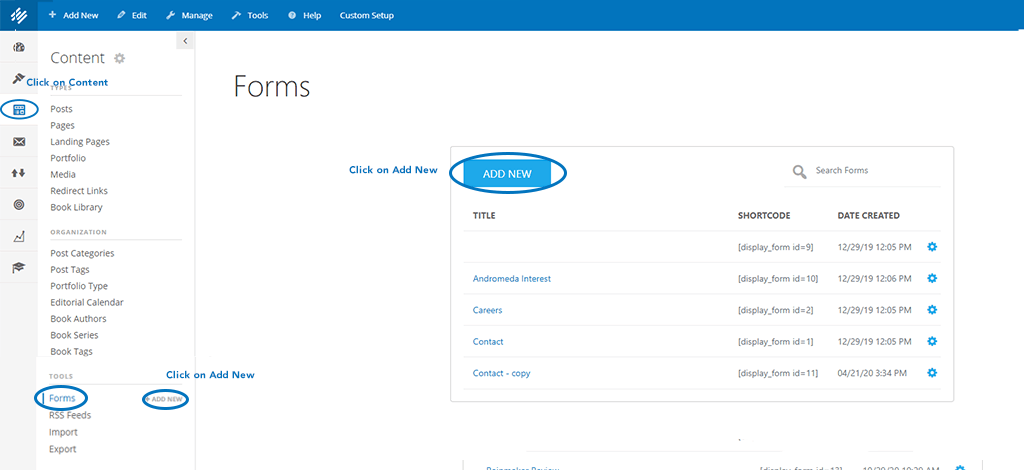Open the graduation cap icon in sidebar
1024x470 pixels.
click(19, 268)
